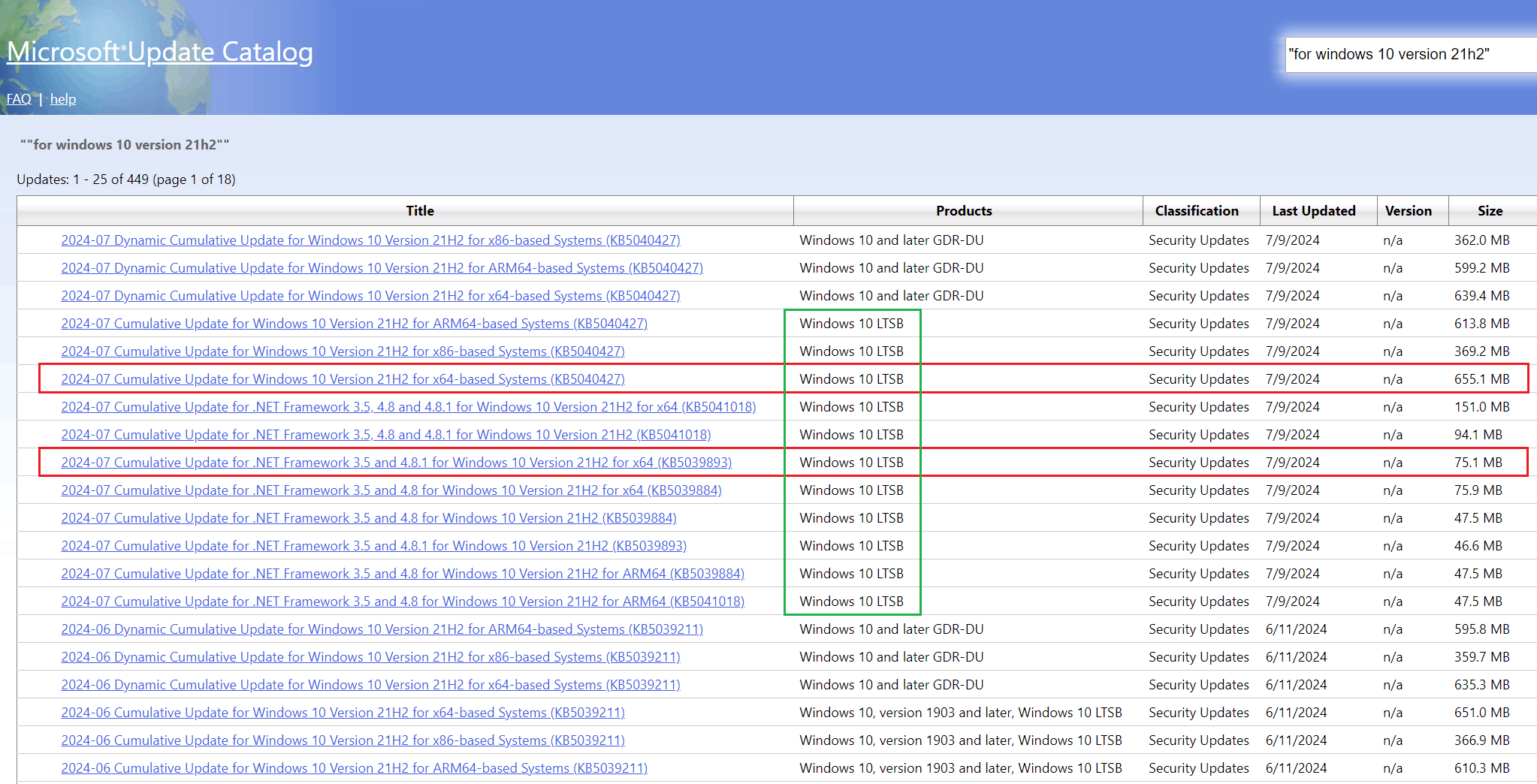Click the size value 75.9 MB
Image resolution: width=1537 pixels, height=784 pixels.
(x=1478, y=490)
